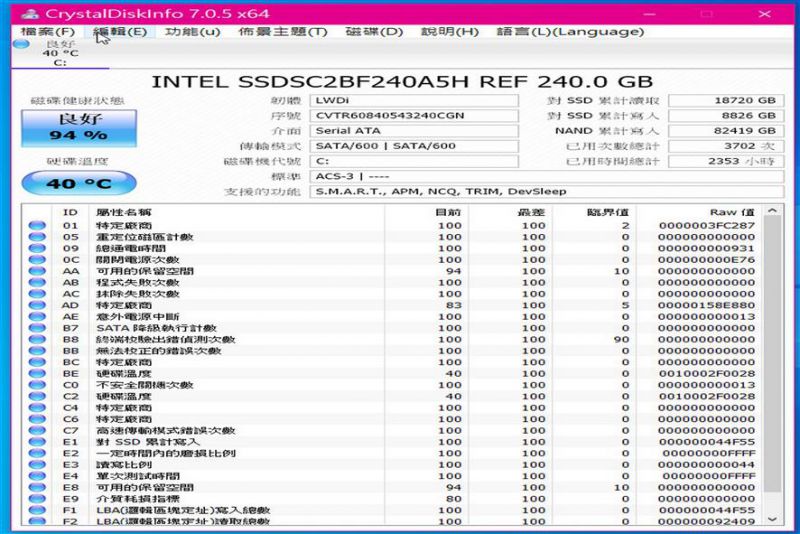Select the SATA 降級執行計數 attribute row
The height and width of the screenshot is (534, 800).
pos(393,328)
